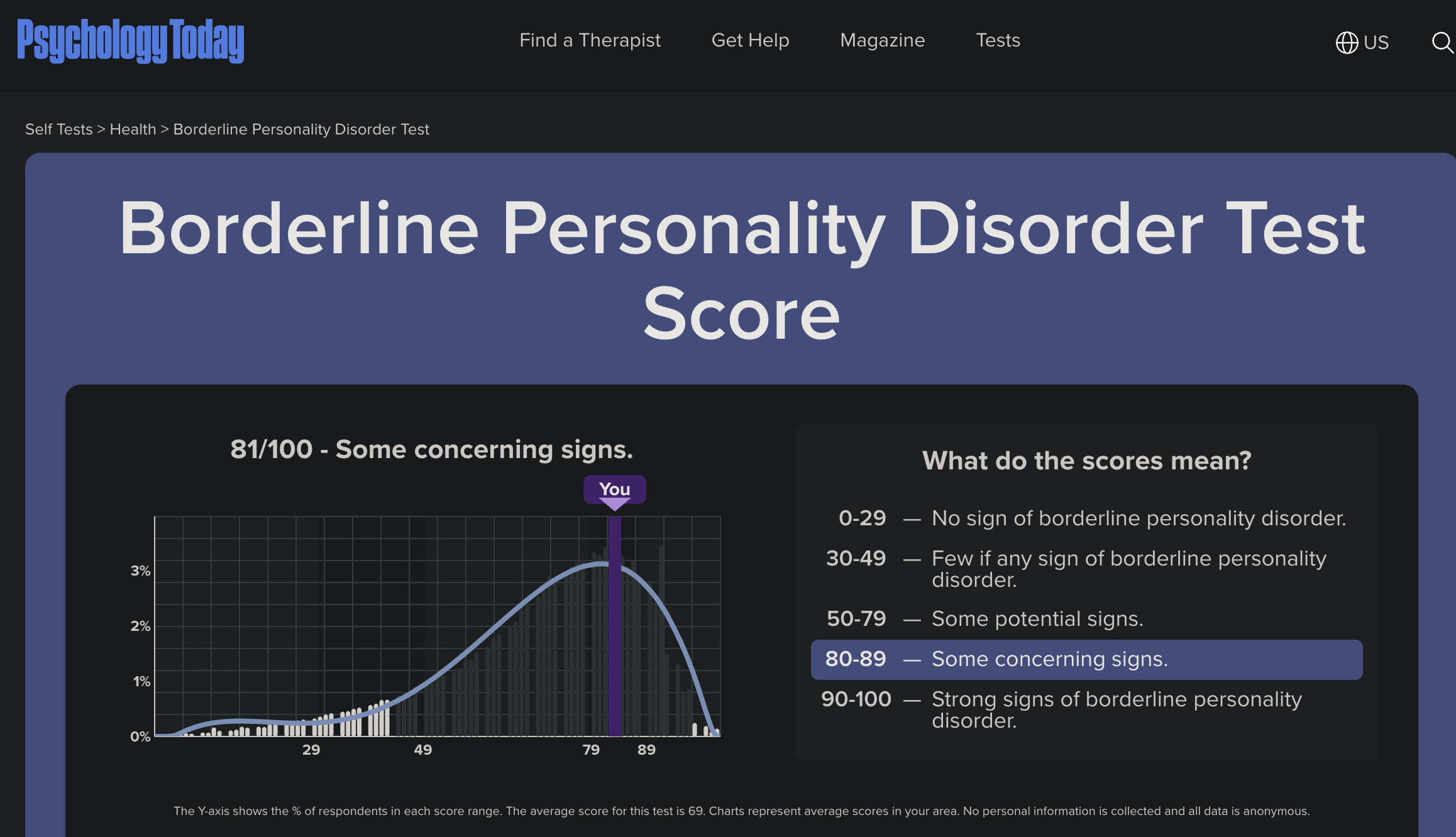The height and width of the screenshot is (837, 1456).
Task: Click the US region selector label
Action: pos(1376,43)
